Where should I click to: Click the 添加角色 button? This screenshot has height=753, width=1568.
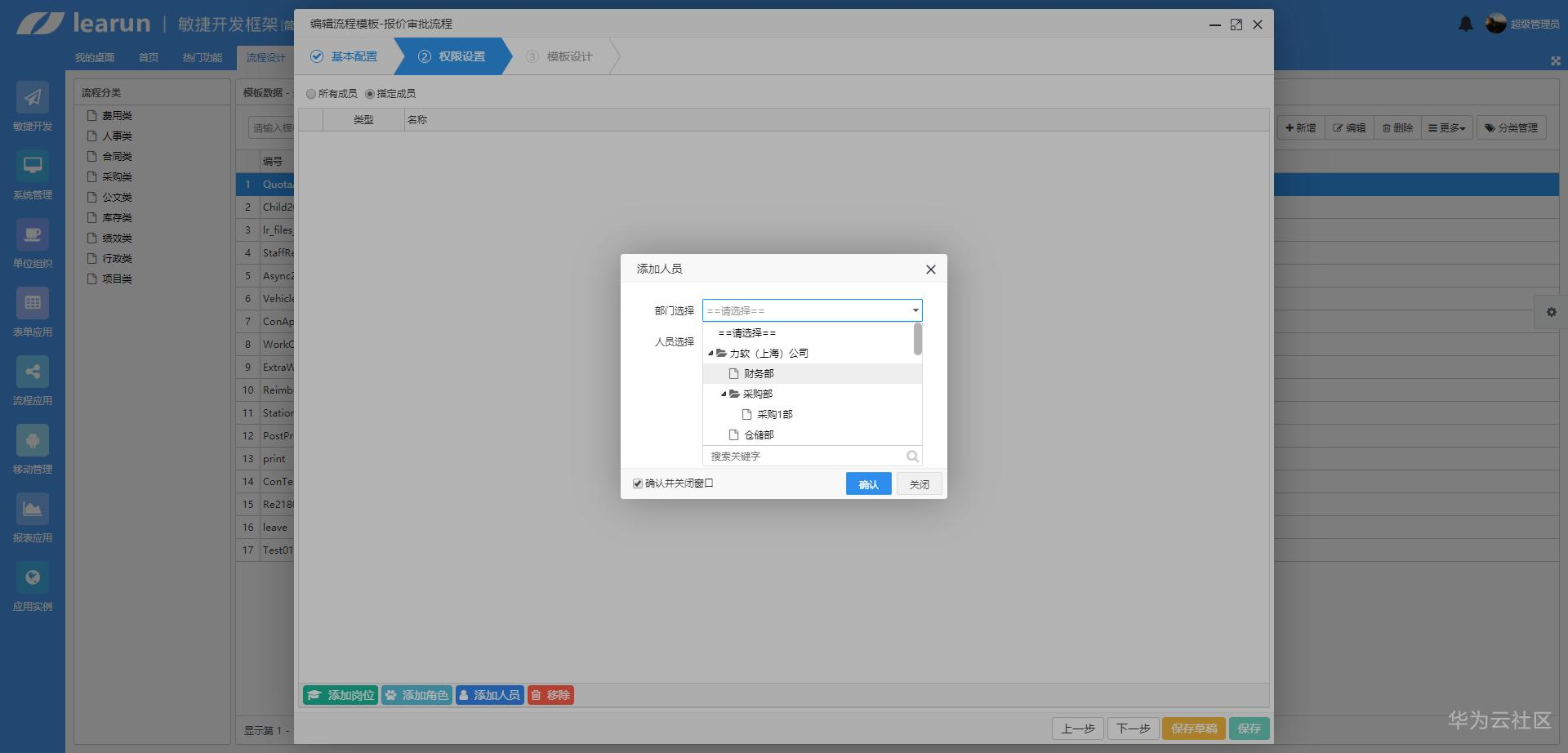tap(416, 695)
